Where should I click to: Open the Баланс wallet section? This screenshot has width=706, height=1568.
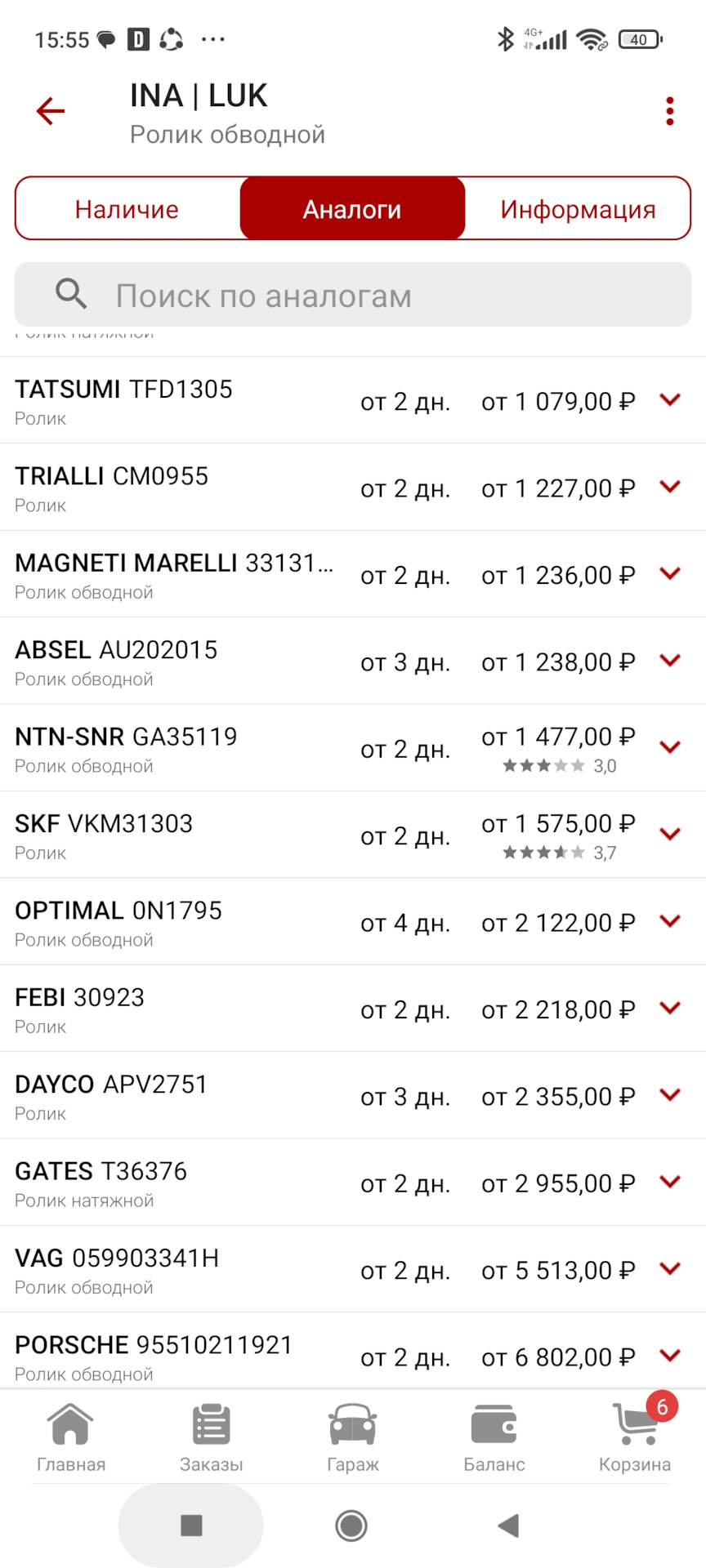click(x=494, y=1438)
